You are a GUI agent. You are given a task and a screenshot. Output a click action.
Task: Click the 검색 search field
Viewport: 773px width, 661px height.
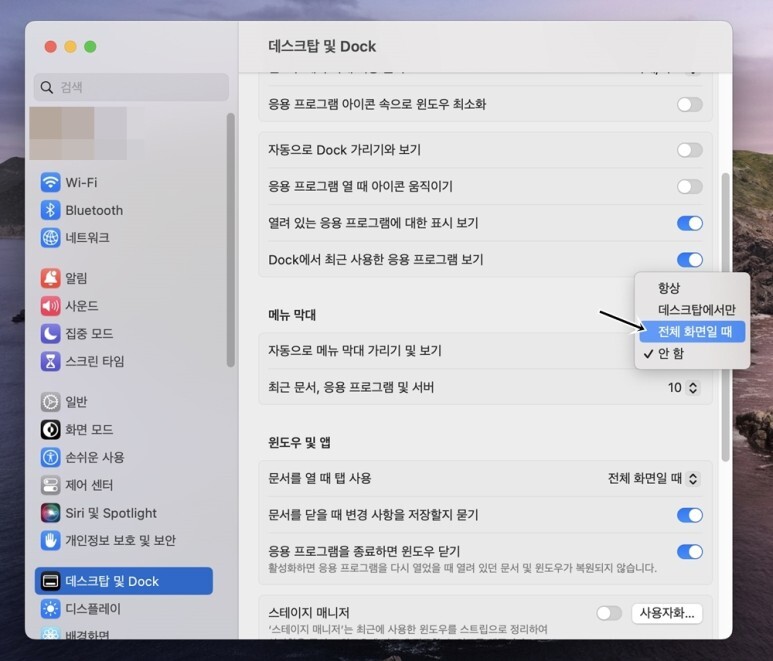pos(131,87)
